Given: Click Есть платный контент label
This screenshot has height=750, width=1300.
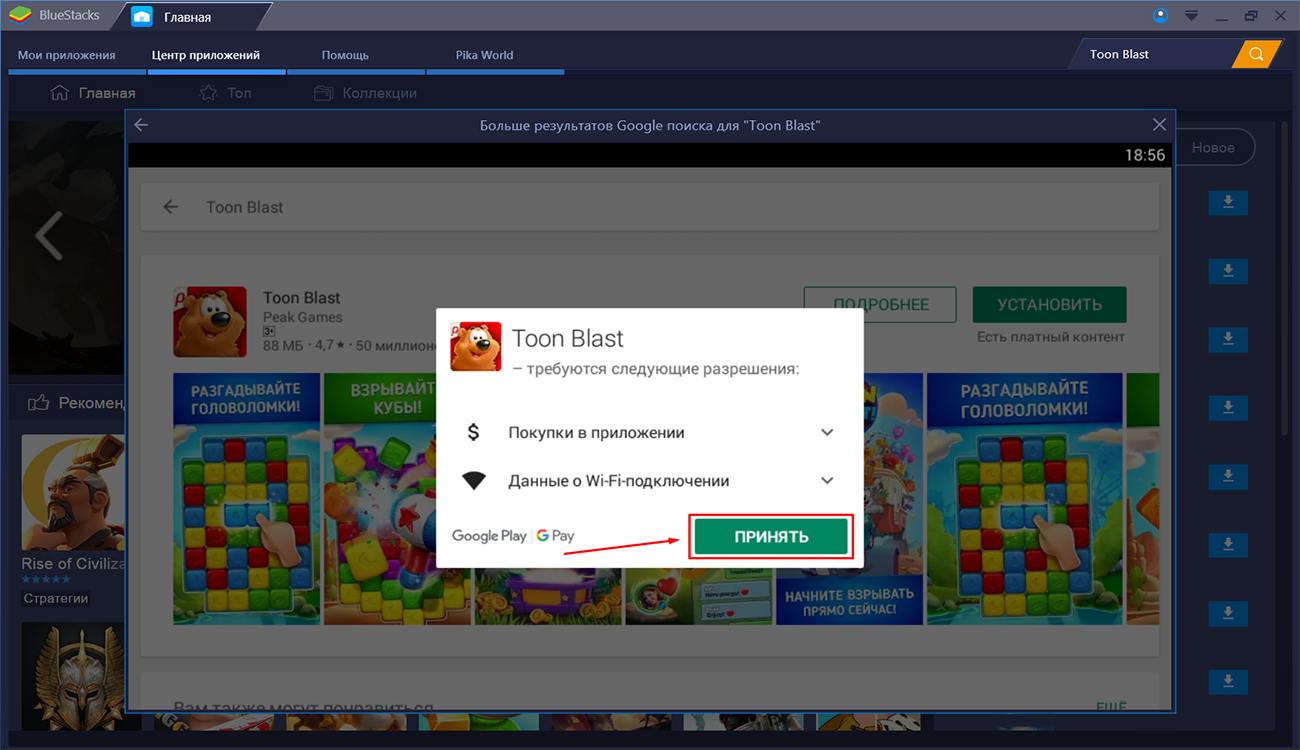Looking at the screenshot, I should (x=1051, y=337).
